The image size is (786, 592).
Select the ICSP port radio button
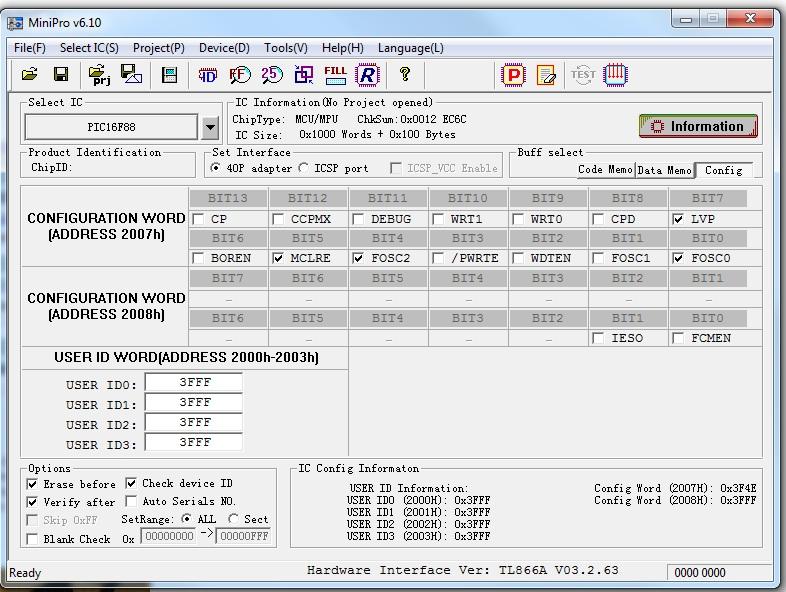[x=303, y=168]
